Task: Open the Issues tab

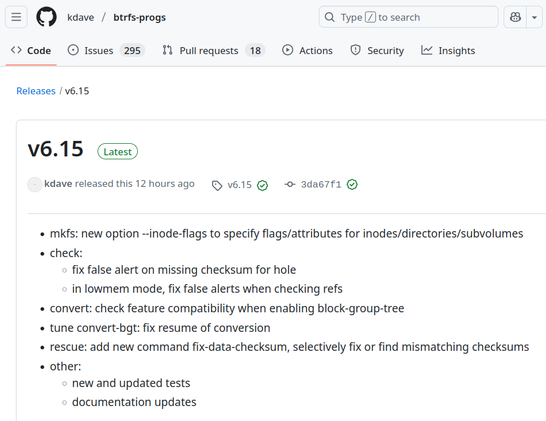Action: [106, 50]
